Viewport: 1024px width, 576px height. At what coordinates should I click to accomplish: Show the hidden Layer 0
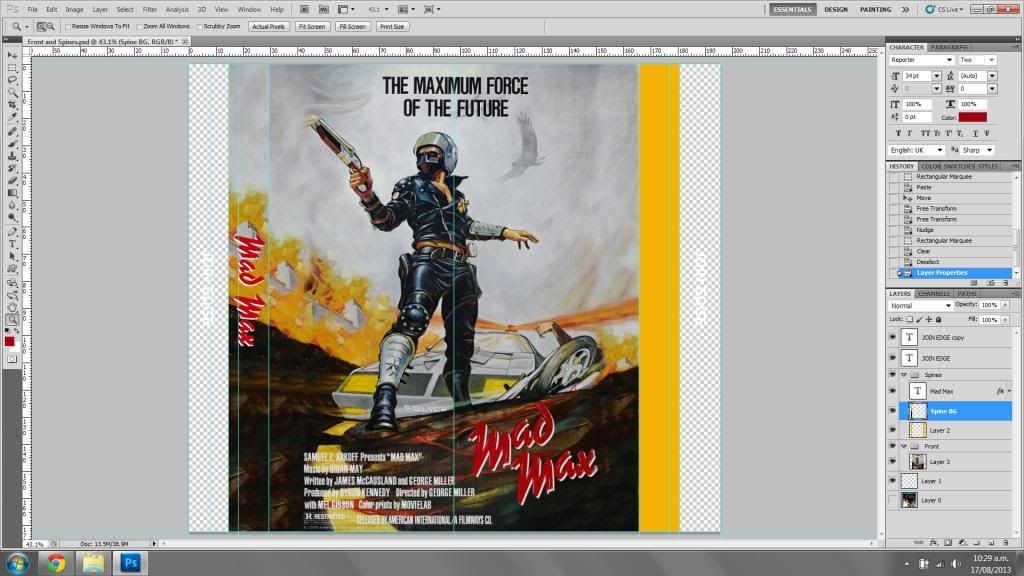click(x=893, y=500)
